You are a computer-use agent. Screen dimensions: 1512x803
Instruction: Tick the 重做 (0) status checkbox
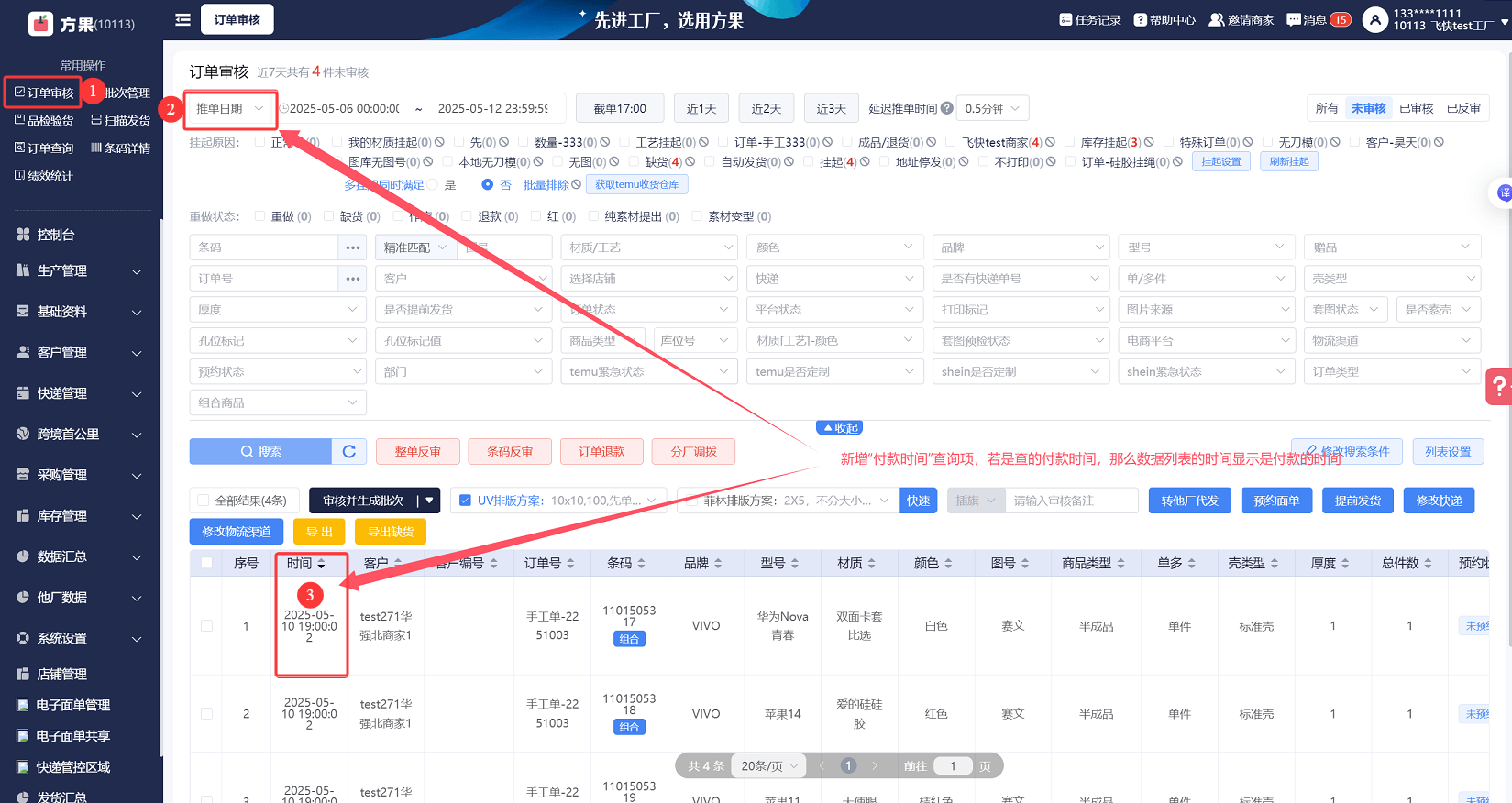[x=260, y=216]
